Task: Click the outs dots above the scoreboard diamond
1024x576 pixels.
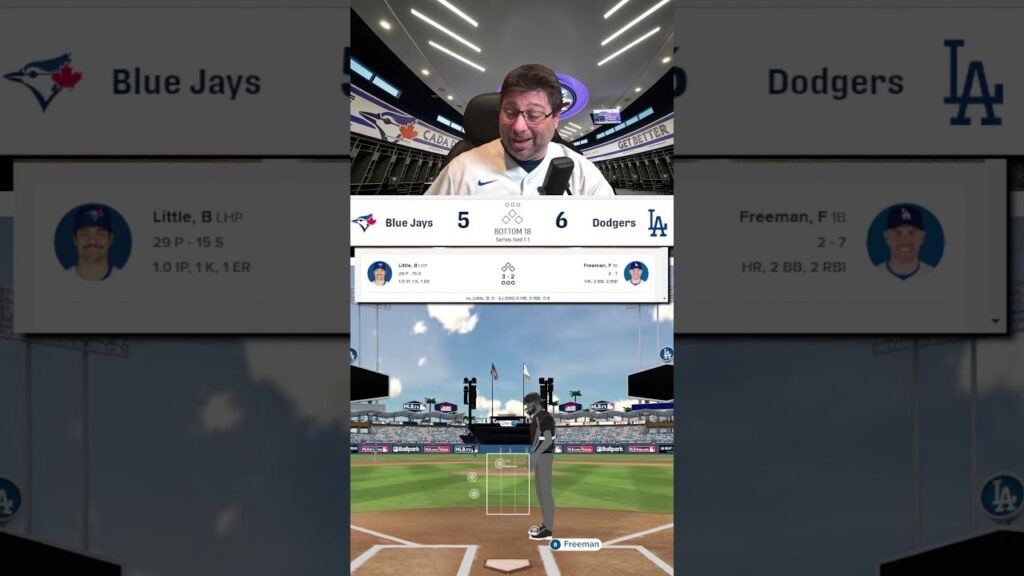Action: tap(512, 204)
